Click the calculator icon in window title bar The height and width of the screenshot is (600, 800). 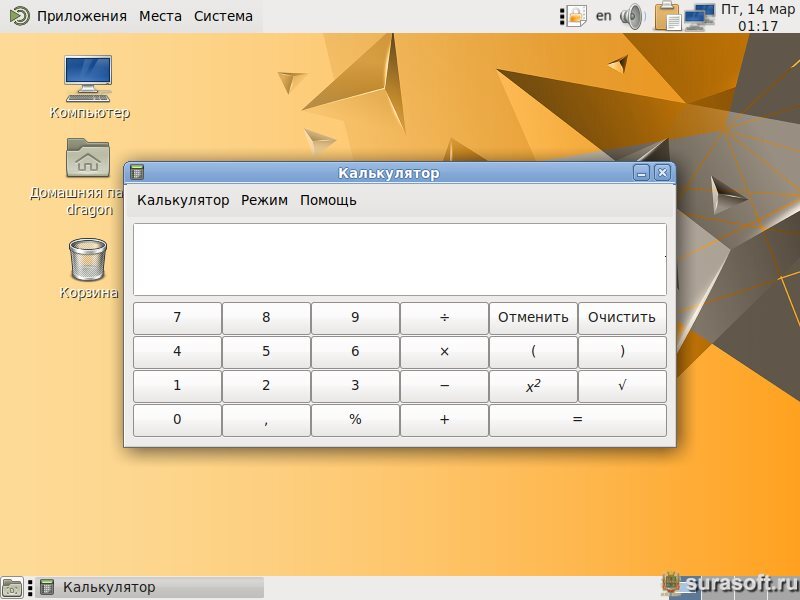coord(137,172)
